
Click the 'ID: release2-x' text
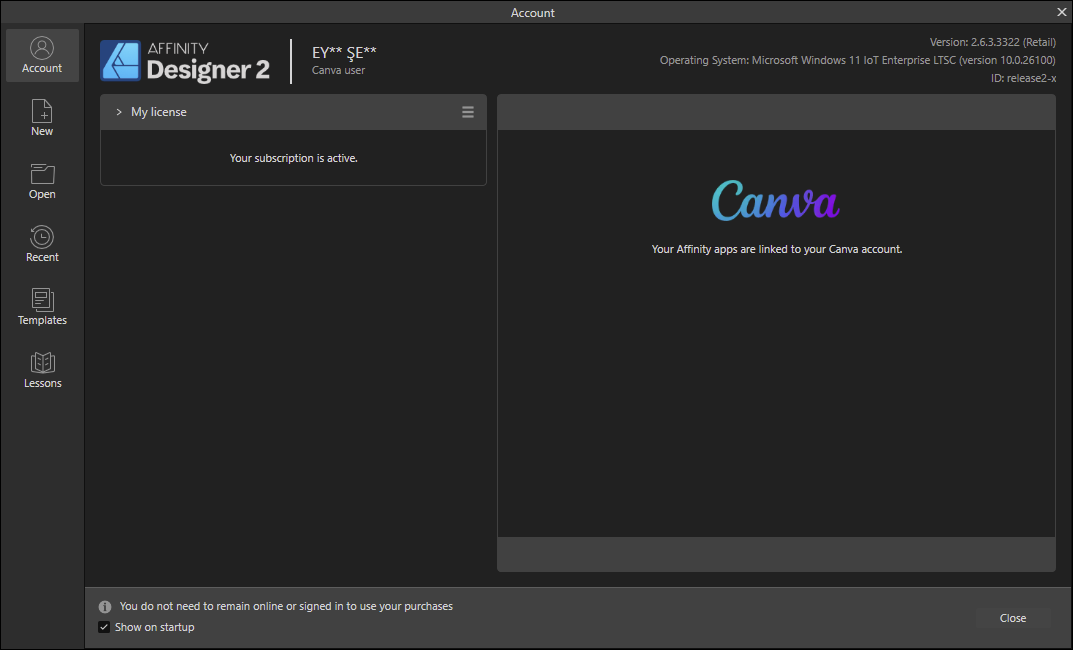point(1023,78)
